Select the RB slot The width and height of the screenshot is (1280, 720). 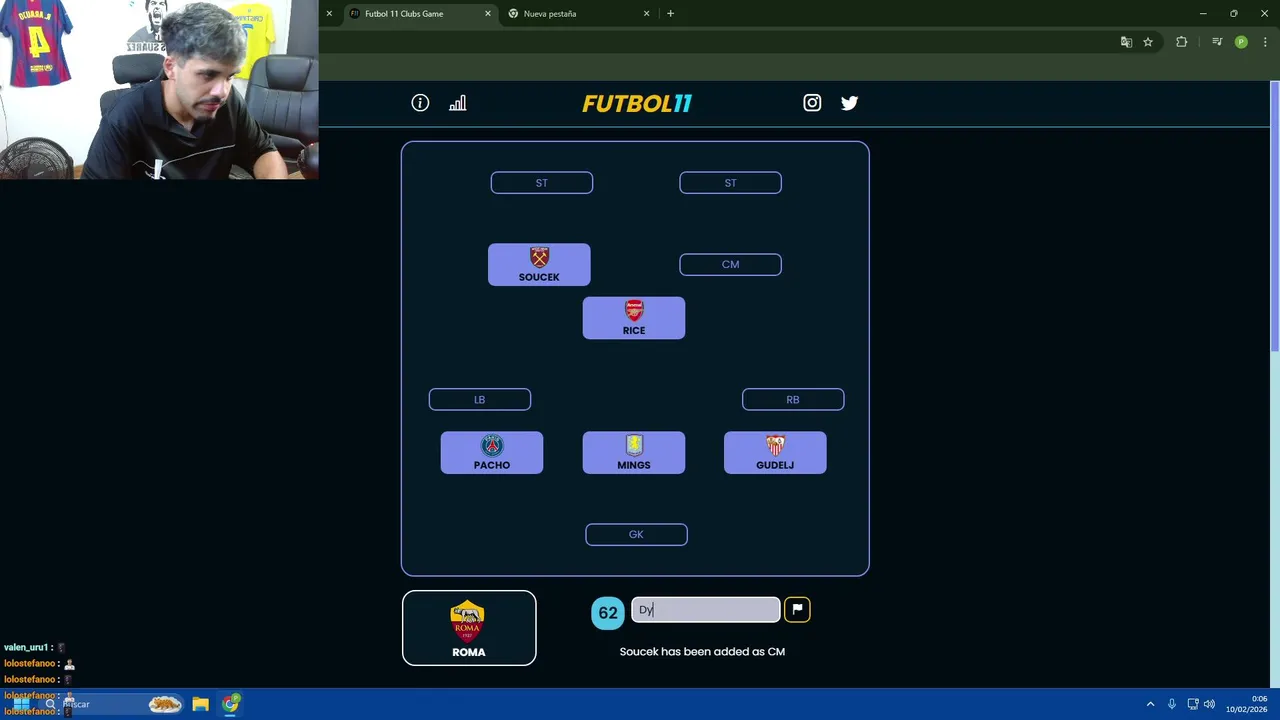792,399
